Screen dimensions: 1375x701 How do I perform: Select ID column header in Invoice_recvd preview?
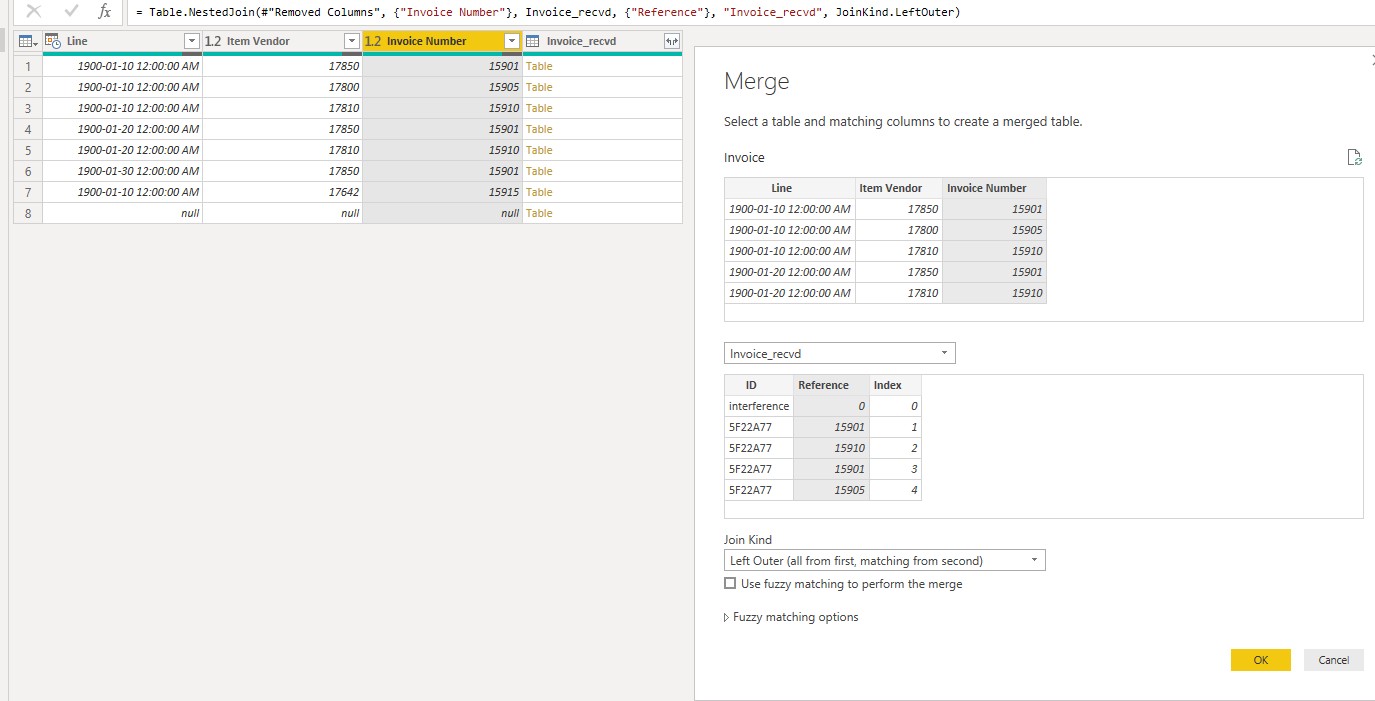[759, 385]
